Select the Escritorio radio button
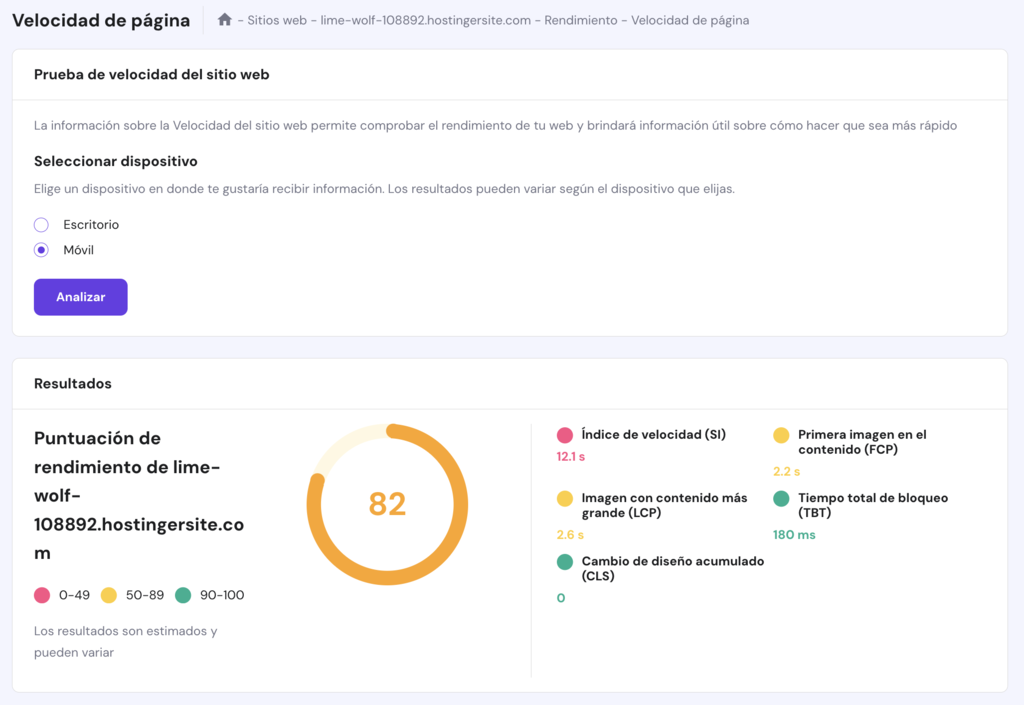Image resolution: width=1024 pixels, height=705 pixels. 41,224
